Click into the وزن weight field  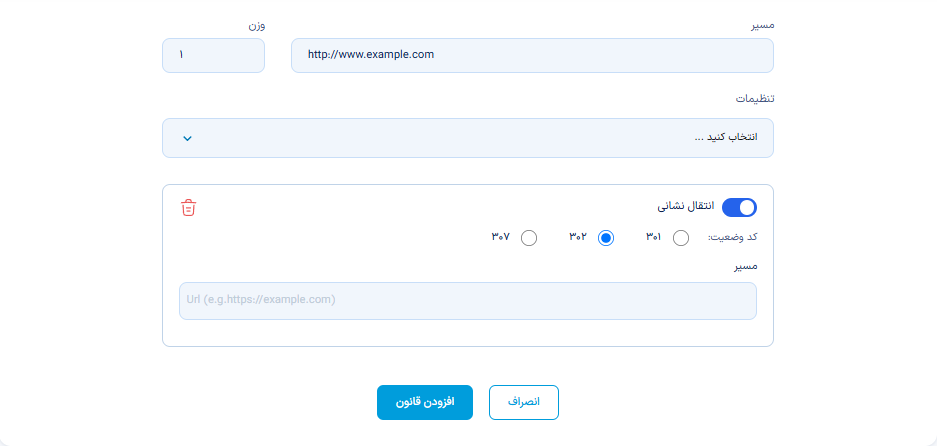pyautogui.click(x=213, y=56)
